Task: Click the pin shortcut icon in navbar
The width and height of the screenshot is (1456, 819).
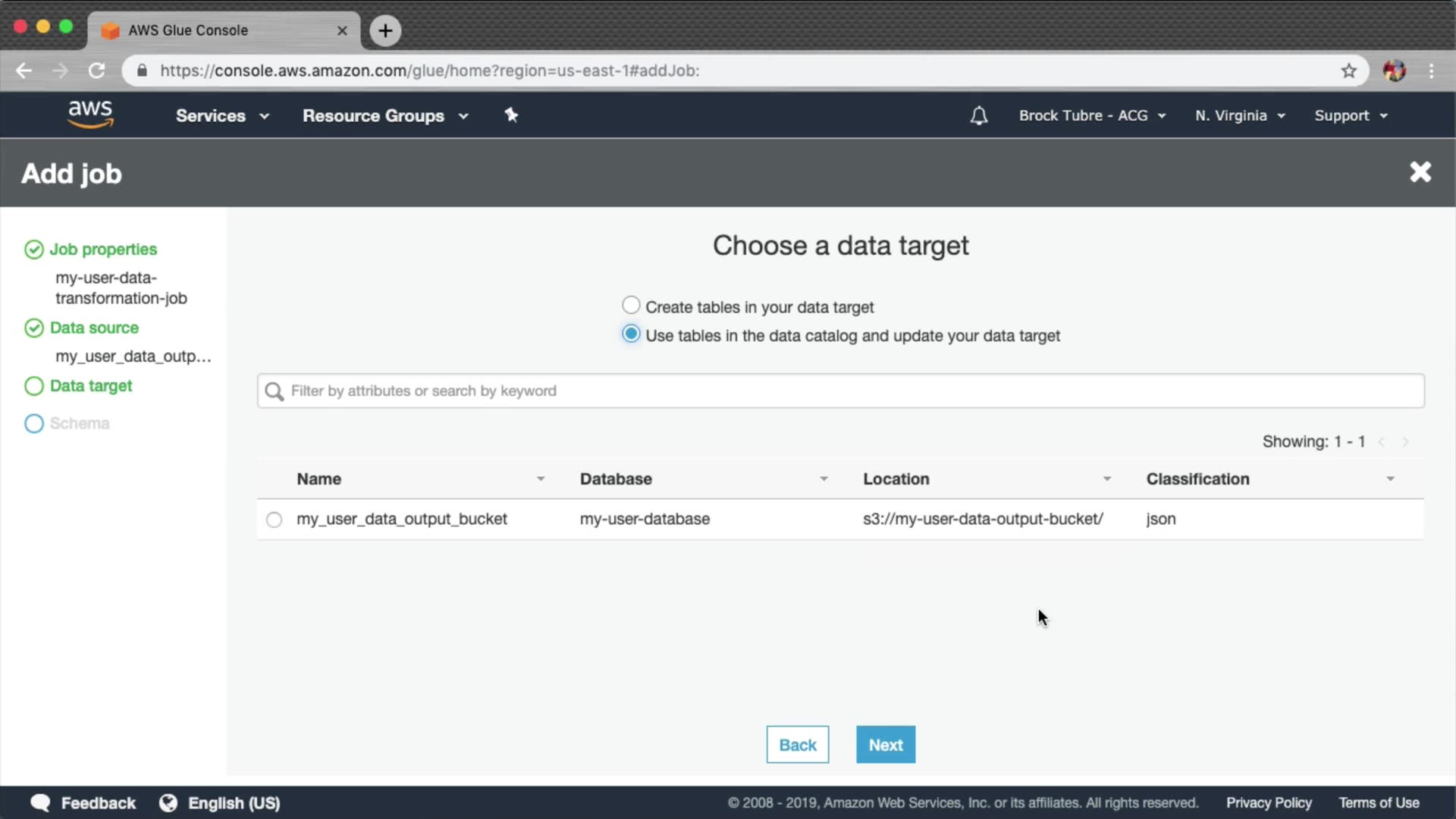Action: click(x=511, y=115)
